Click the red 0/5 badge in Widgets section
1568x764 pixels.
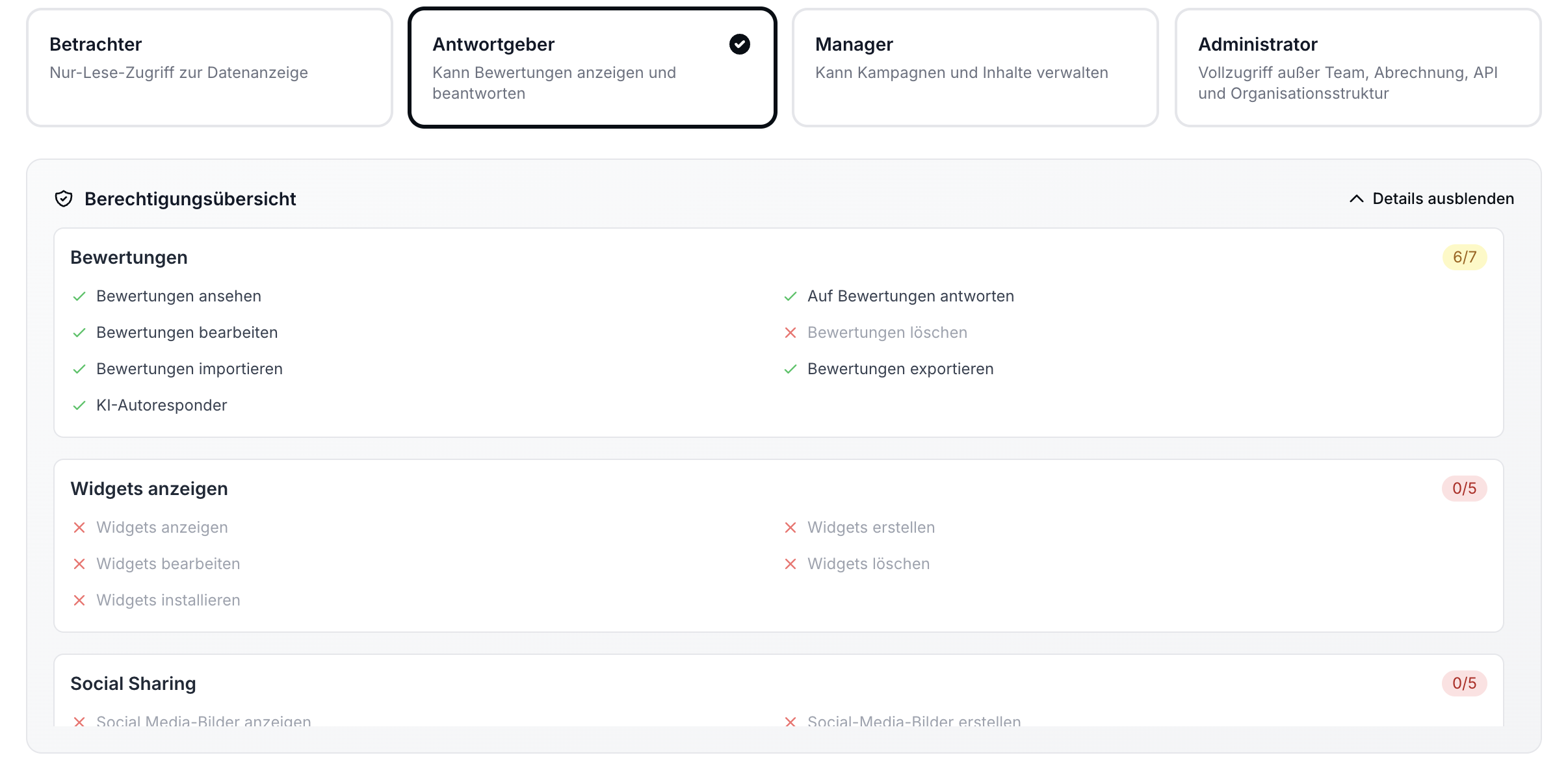pyautogui.click(x=1464, y=489)
